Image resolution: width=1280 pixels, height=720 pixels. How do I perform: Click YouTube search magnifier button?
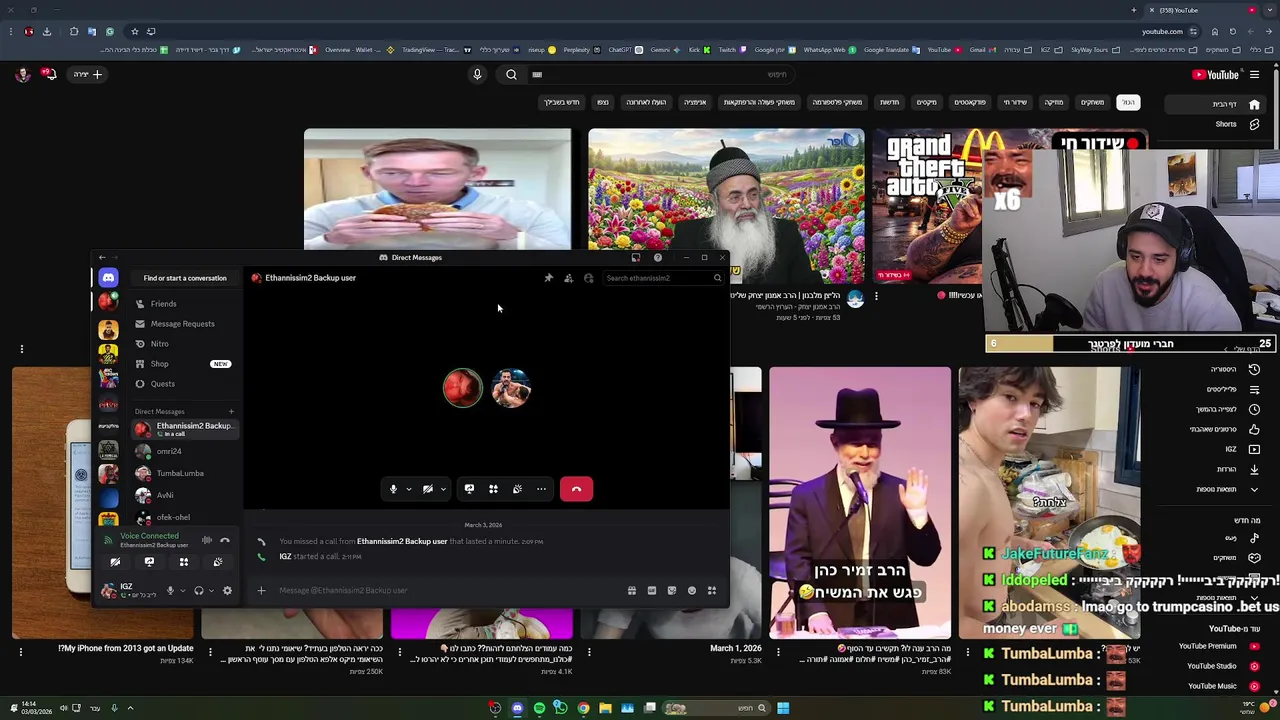511,74
